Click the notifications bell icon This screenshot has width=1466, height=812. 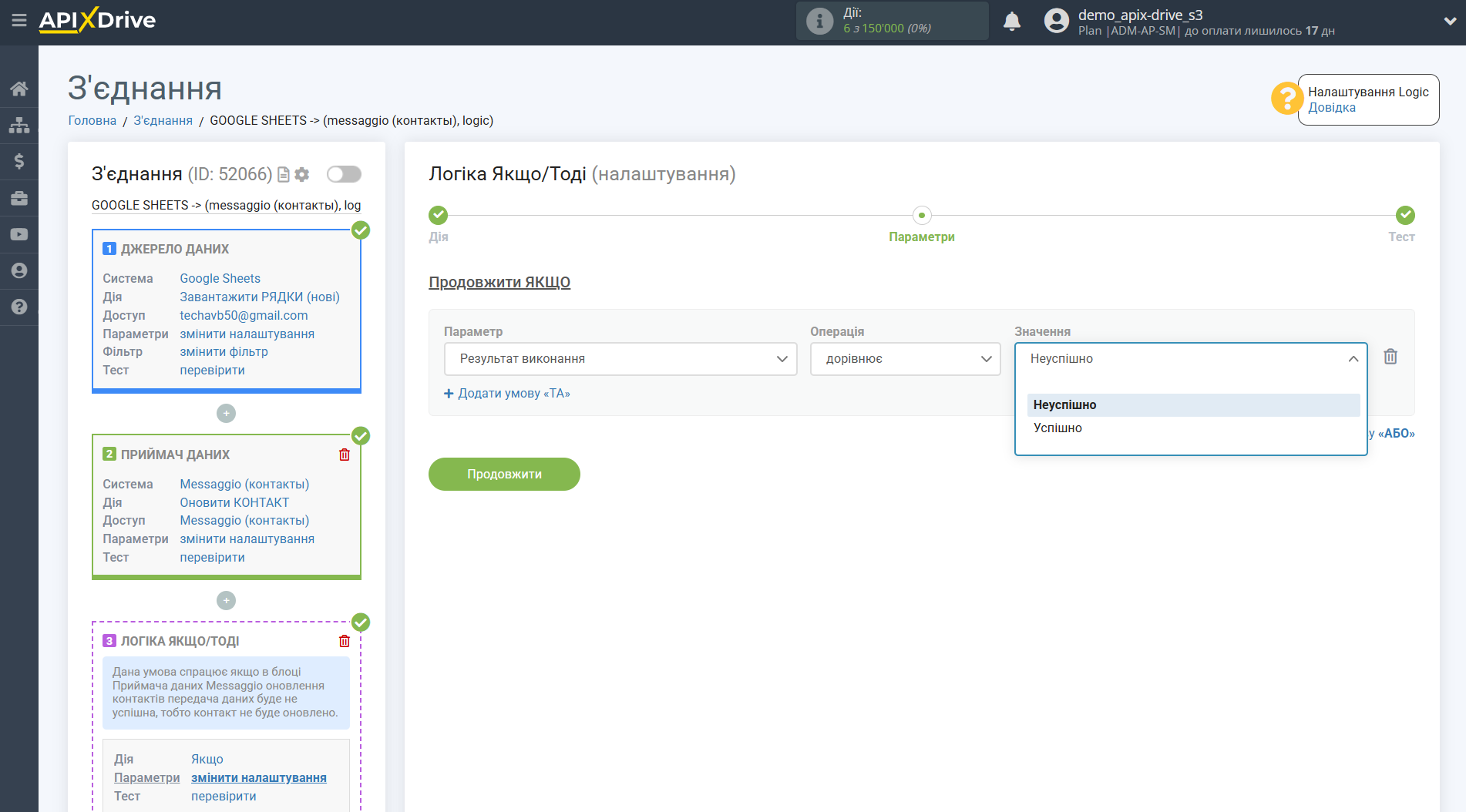[1011, 22]
